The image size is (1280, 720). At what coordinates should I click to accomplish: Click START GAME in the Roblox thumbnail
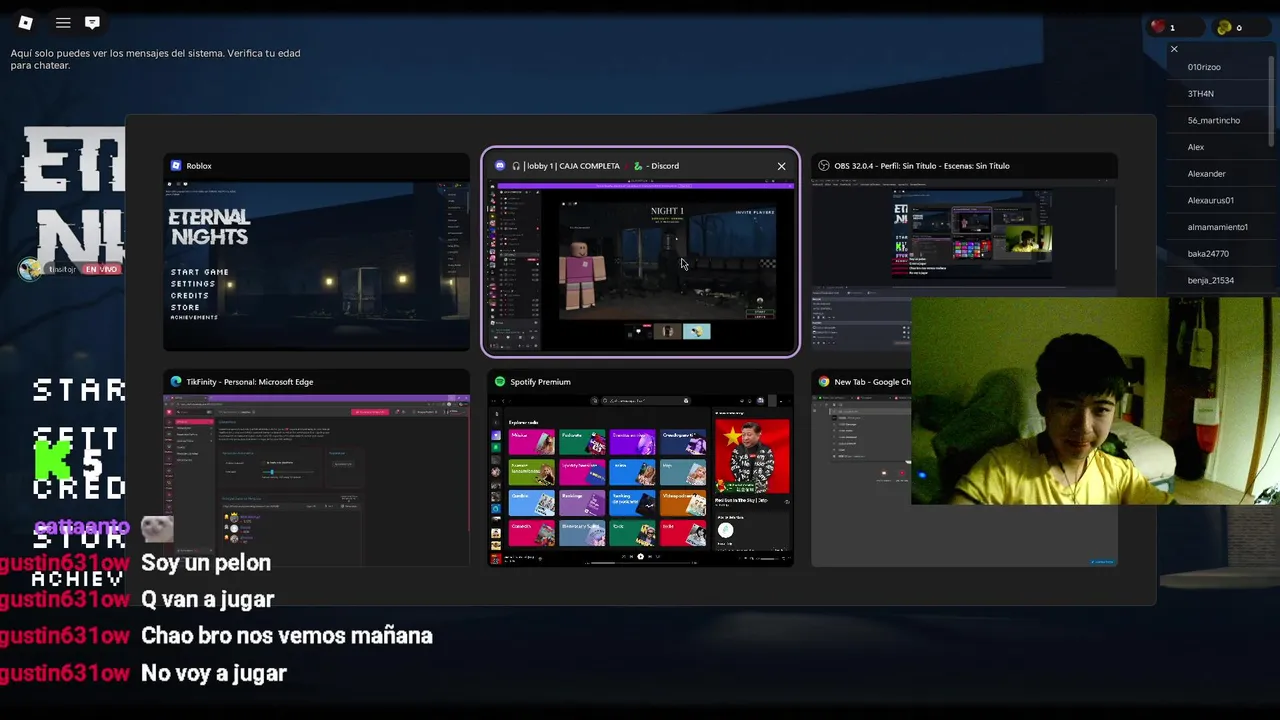pyautogui.click(x=200, y=272)
